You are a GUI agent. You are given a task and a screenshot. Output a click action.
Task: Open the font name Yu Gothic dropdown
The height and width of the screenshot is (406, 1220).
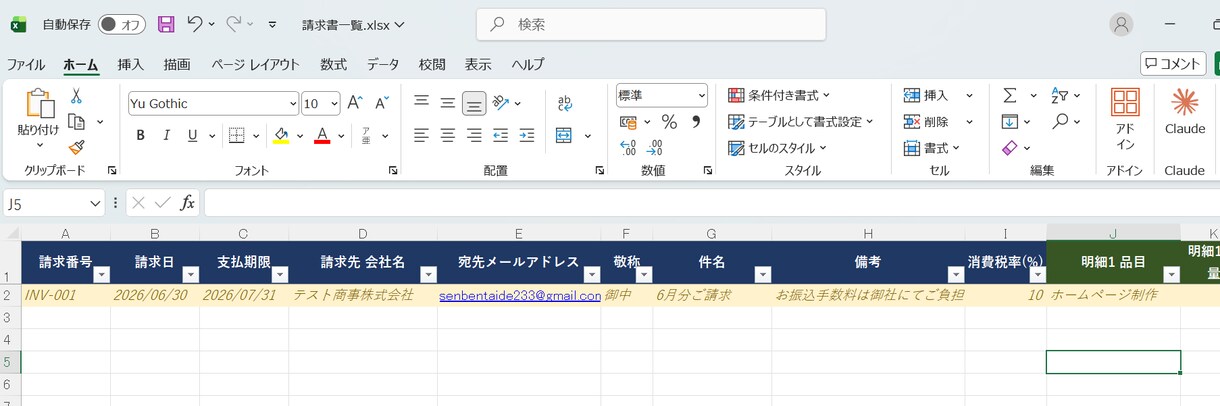pos(293,103)
